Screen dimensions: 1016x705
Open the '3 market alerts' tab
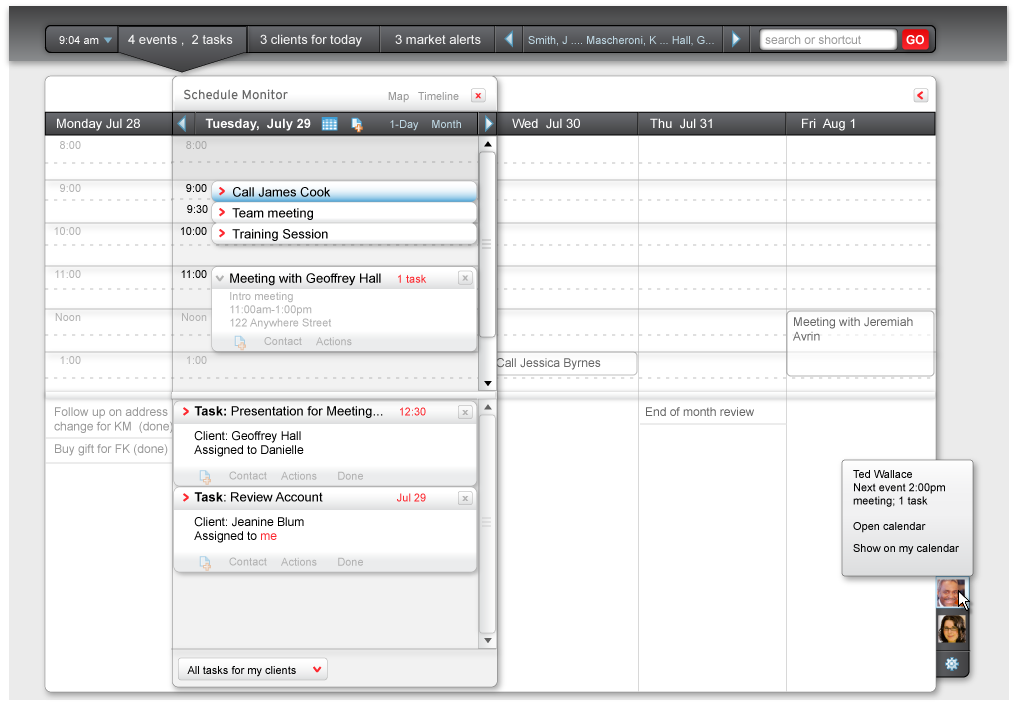(x=437, y=40)
